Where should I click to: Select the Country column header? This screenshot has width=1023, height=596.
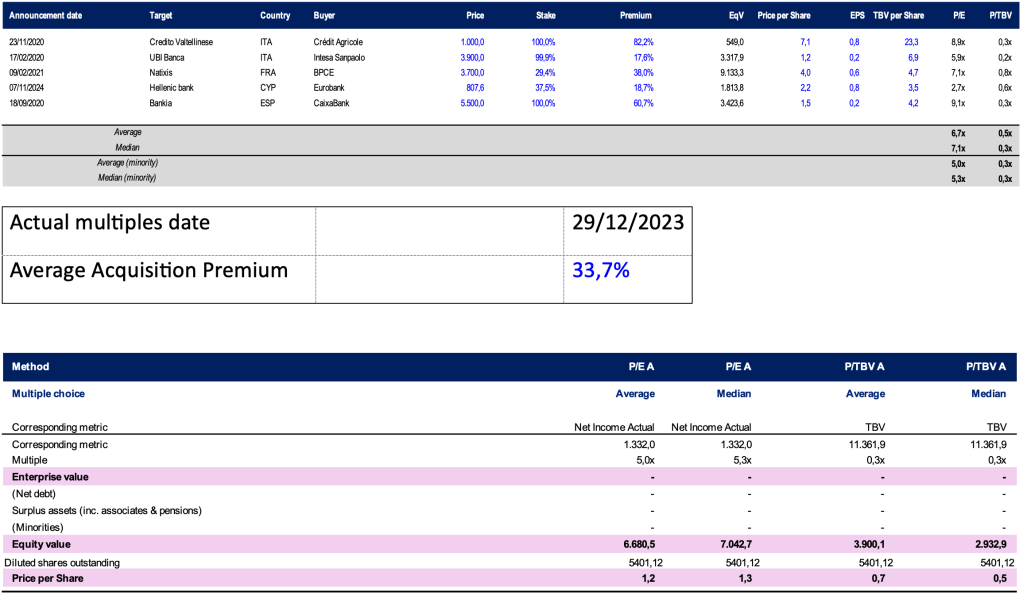tap(275, 16)
